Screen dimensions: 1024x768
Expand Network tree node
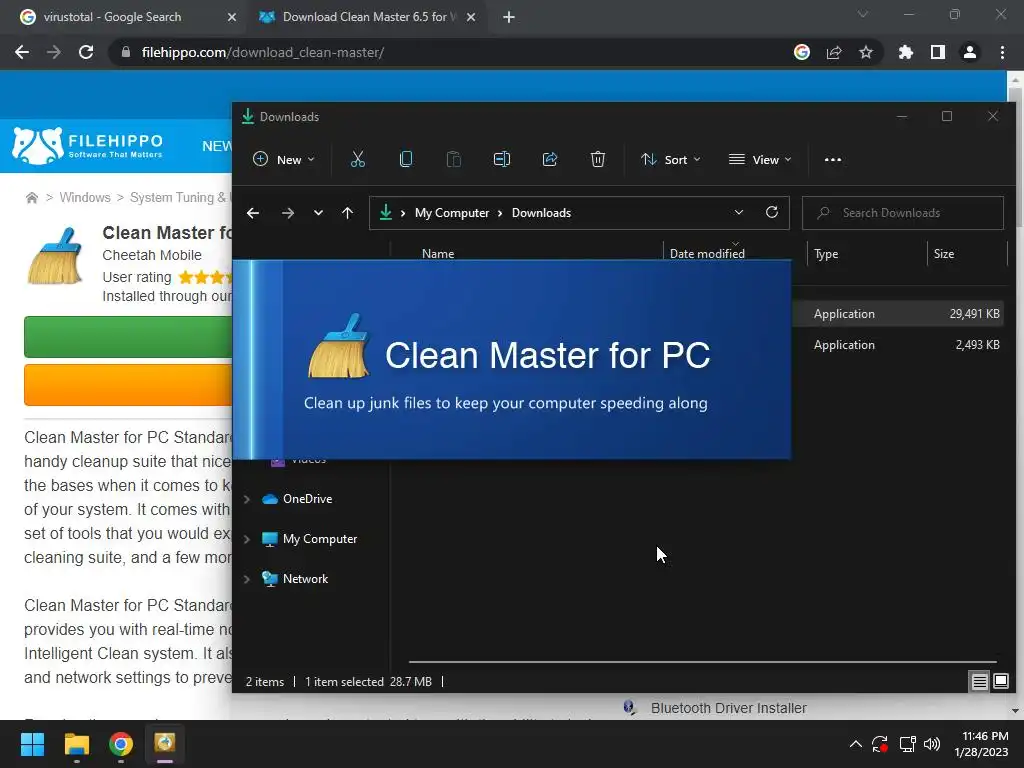coord(247,579)
